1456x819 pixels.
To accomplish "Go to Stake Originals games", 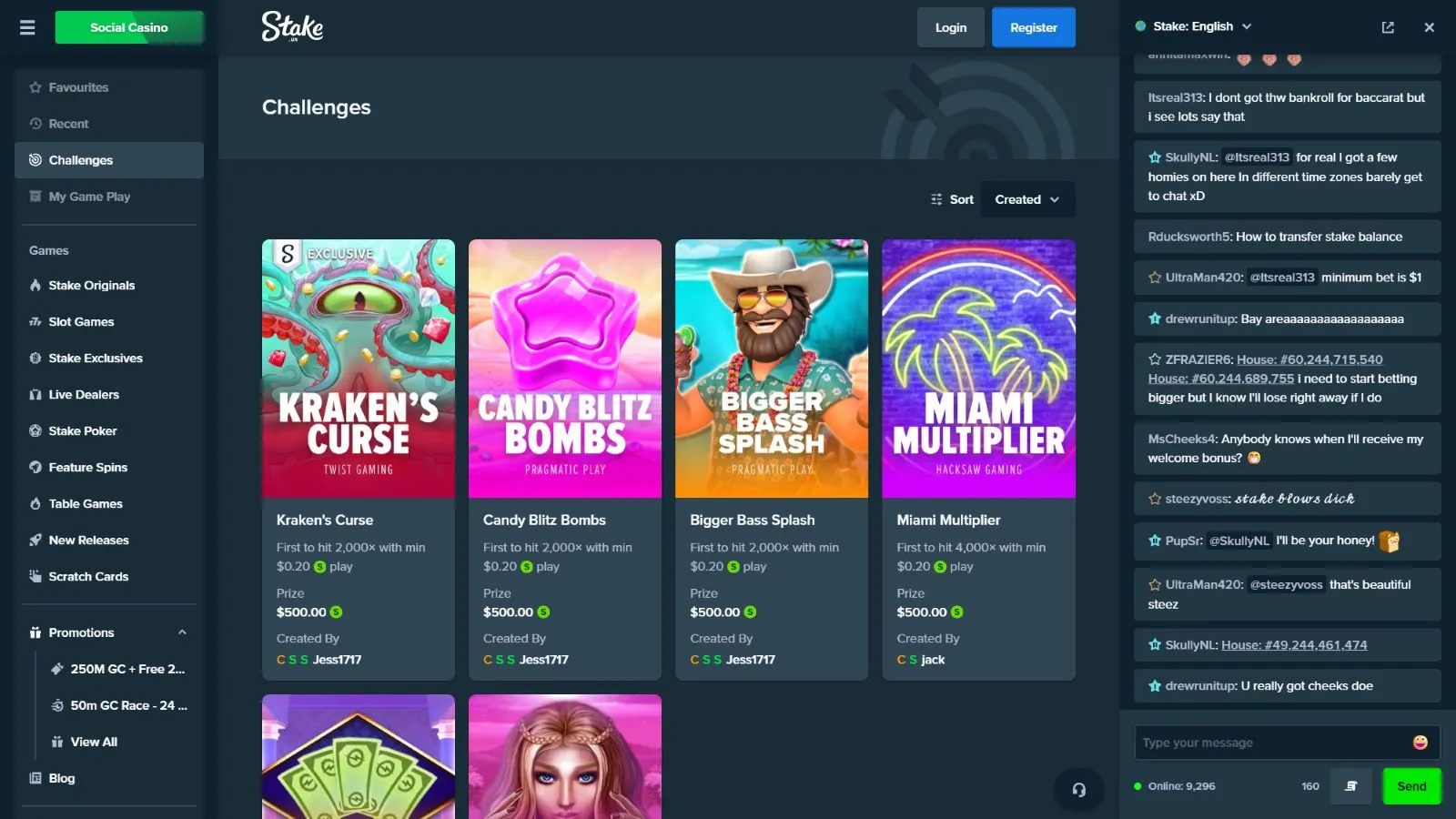I will [x=109, y=285].
